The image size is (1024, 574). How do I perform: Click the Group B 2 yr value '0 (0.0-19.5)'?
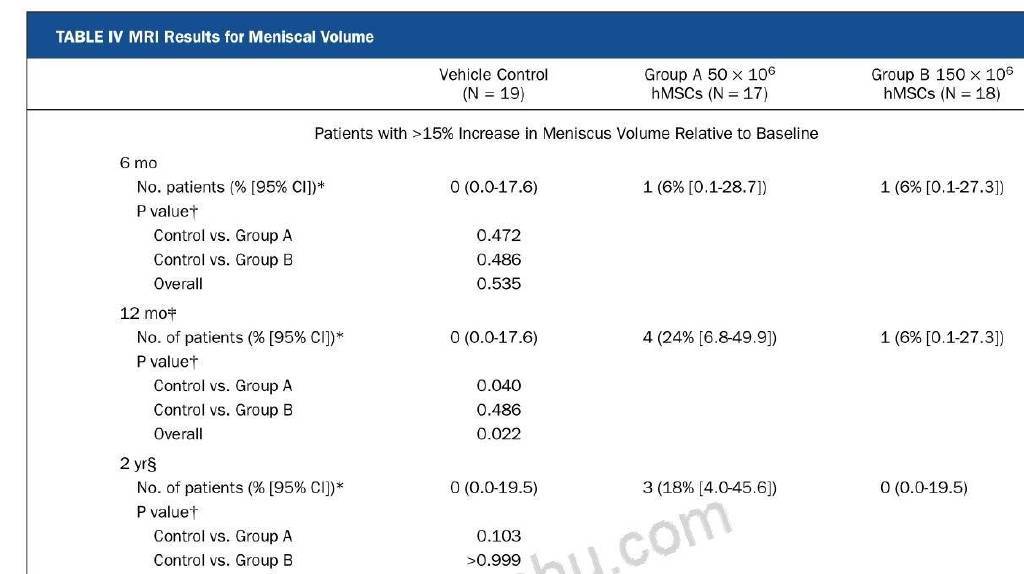click(923, 488)
